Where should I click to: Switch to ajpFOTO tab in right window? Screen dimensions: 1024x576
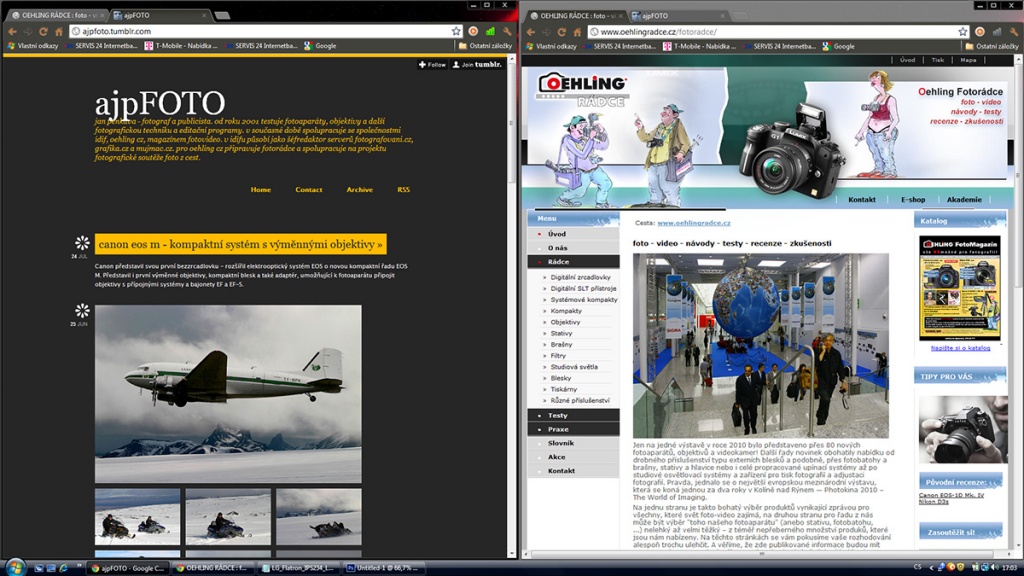tap(679, 16)
